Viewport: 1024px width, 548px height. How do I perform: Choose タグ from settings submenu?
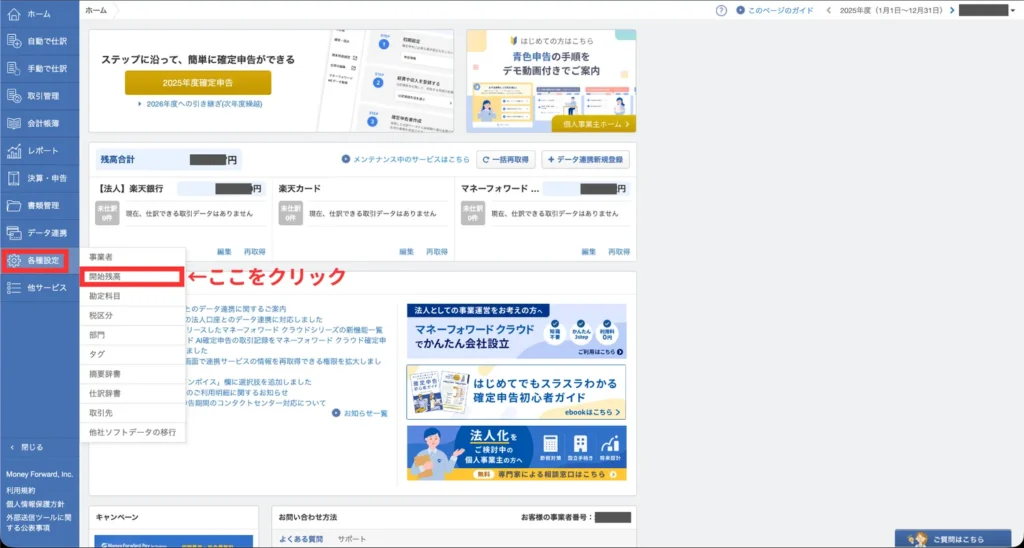(x=133, y=355)
